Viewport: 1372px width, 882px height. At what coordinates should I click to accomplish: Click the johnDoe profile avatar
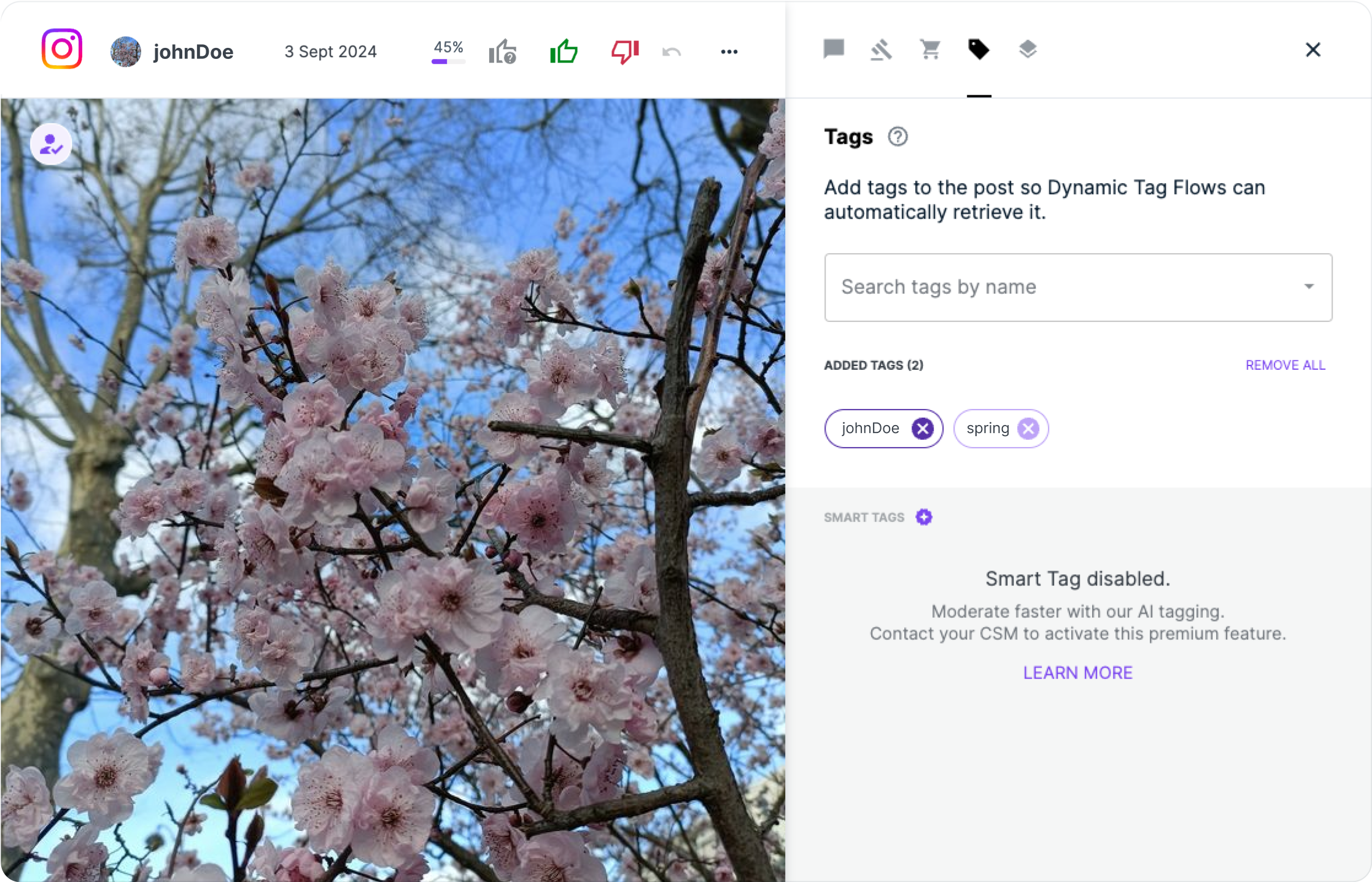(x=126, y=52)
